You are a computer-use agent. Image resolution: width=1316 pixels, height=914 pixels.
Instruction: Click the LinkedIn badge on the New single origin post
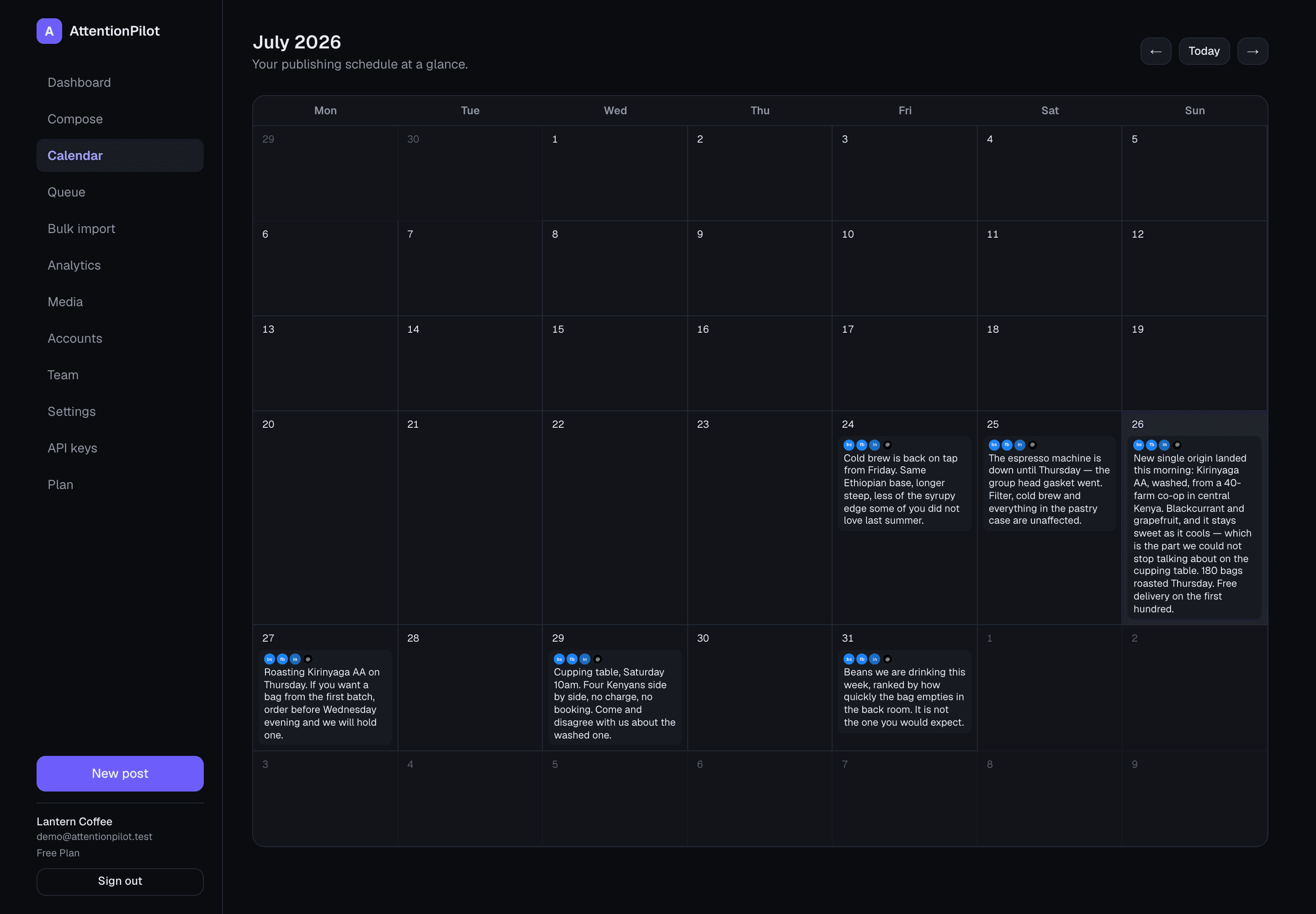click(x=1164, y=445)
